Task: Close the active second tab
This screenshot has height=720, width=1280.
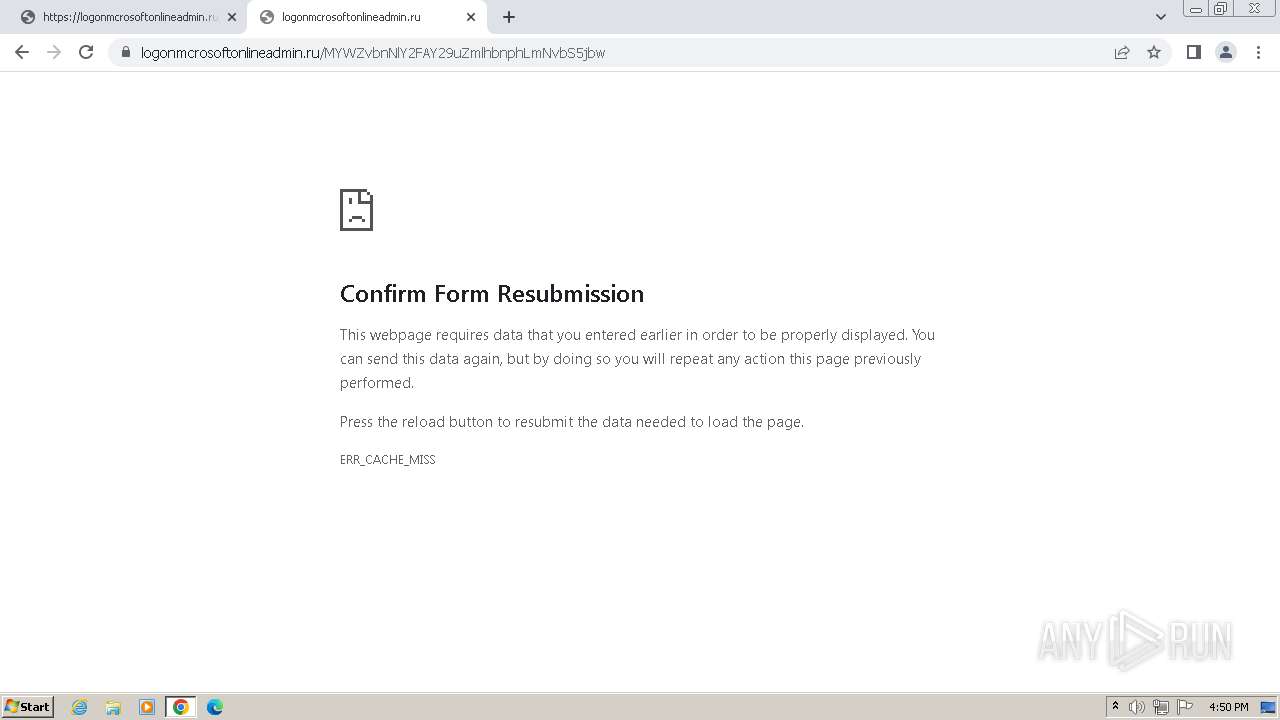Action: coord(471,17)
